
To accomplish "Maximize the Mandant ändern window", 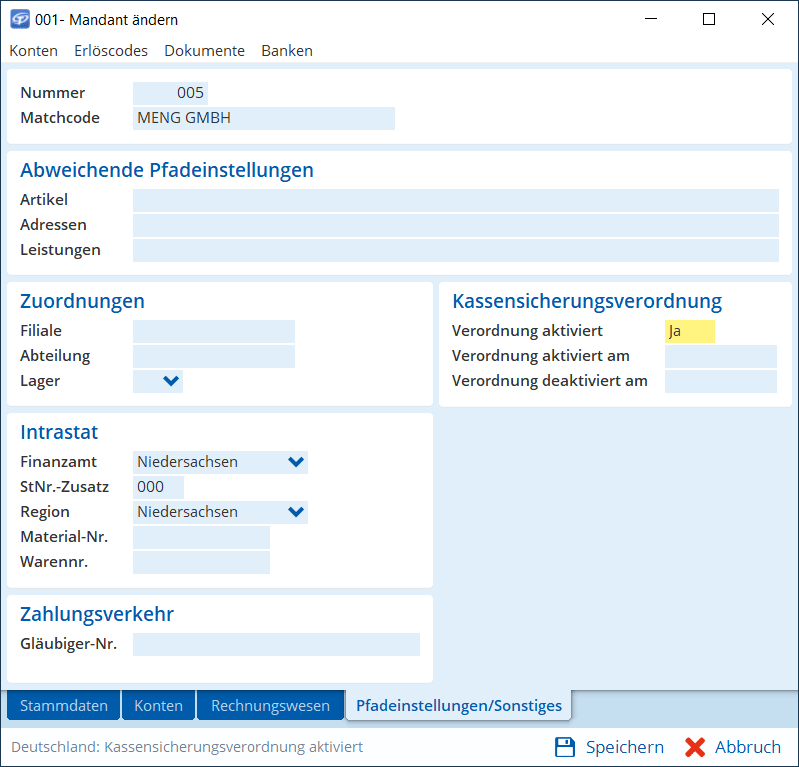I will (x=709, y=19).
